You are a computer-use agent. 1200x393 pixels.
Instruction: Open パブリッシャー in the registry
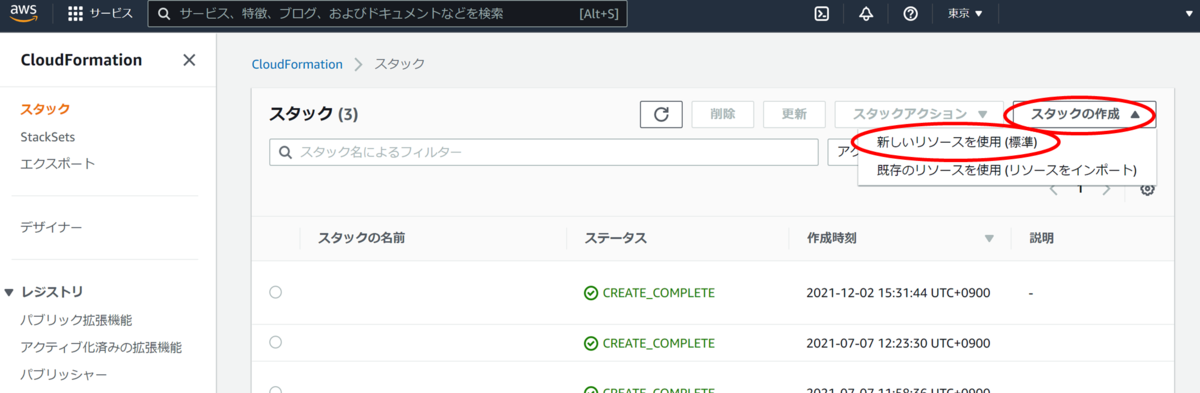[x=64, y=375]
